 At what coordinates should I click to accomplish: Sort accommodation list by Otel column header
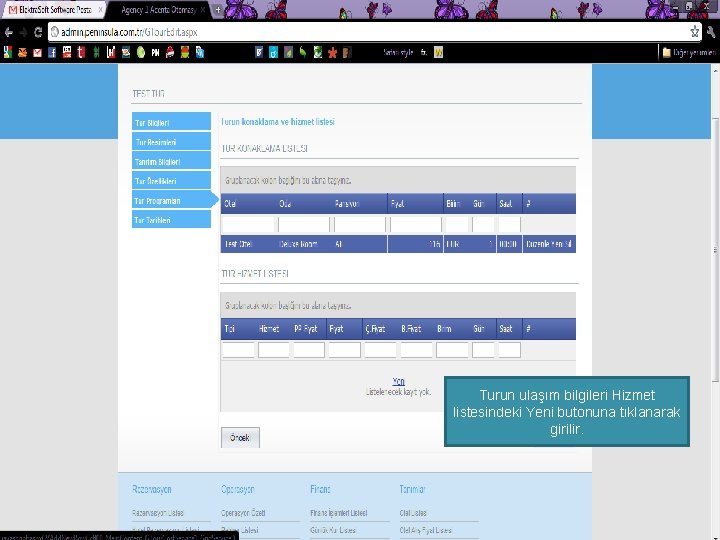[x=230, y=203]
